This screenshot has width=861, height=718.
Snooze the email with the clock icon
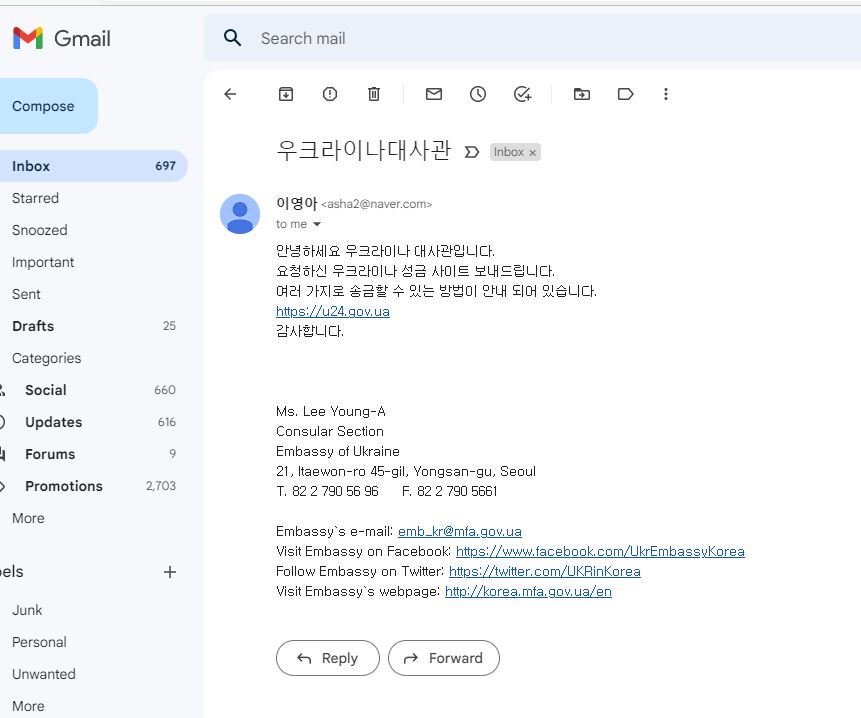coord(478,94)
